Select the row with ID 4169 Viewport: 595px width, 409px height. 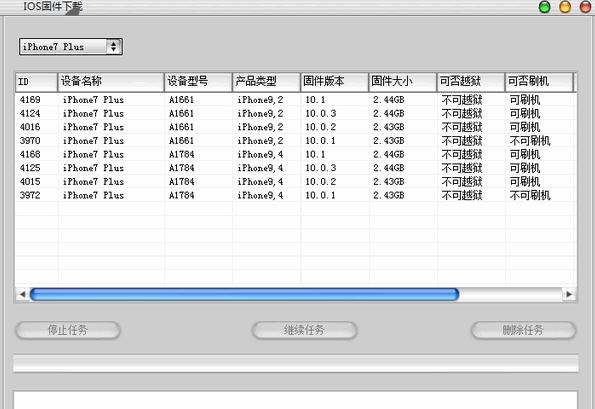(x=296, y=100)
